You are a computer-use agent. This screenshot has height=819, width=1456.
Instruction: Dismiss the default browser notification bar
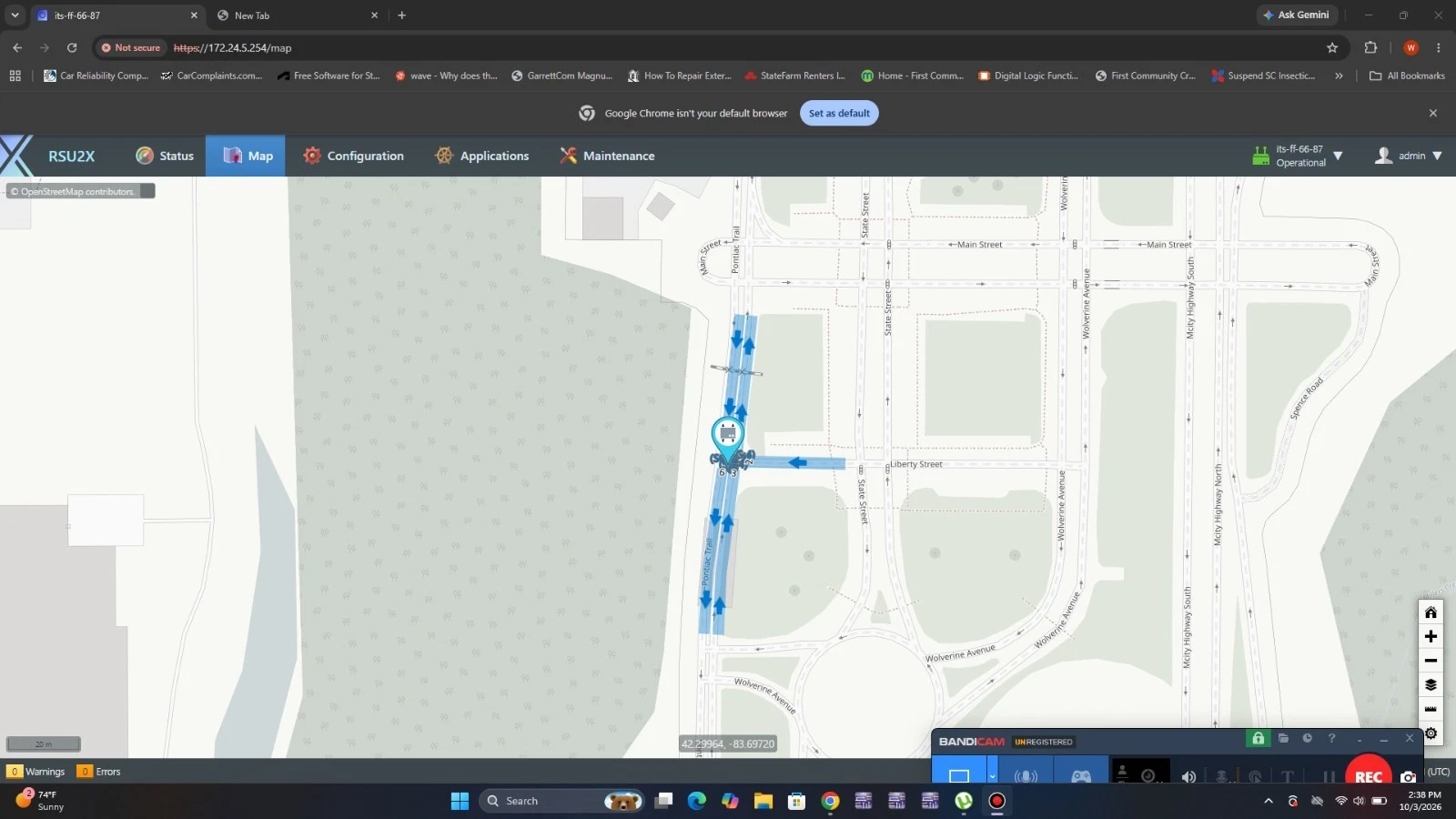(x=1433, y=113)
